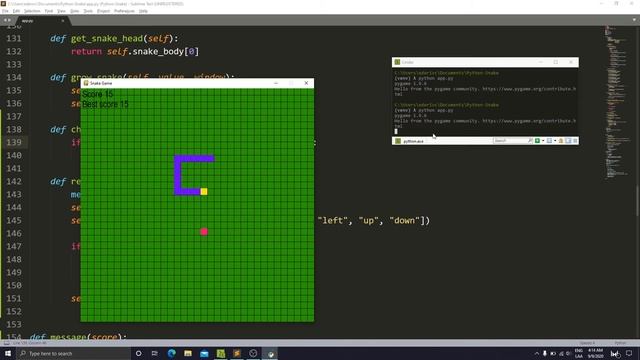Open the Cmder settings menu icon

(x=576, y=140)
